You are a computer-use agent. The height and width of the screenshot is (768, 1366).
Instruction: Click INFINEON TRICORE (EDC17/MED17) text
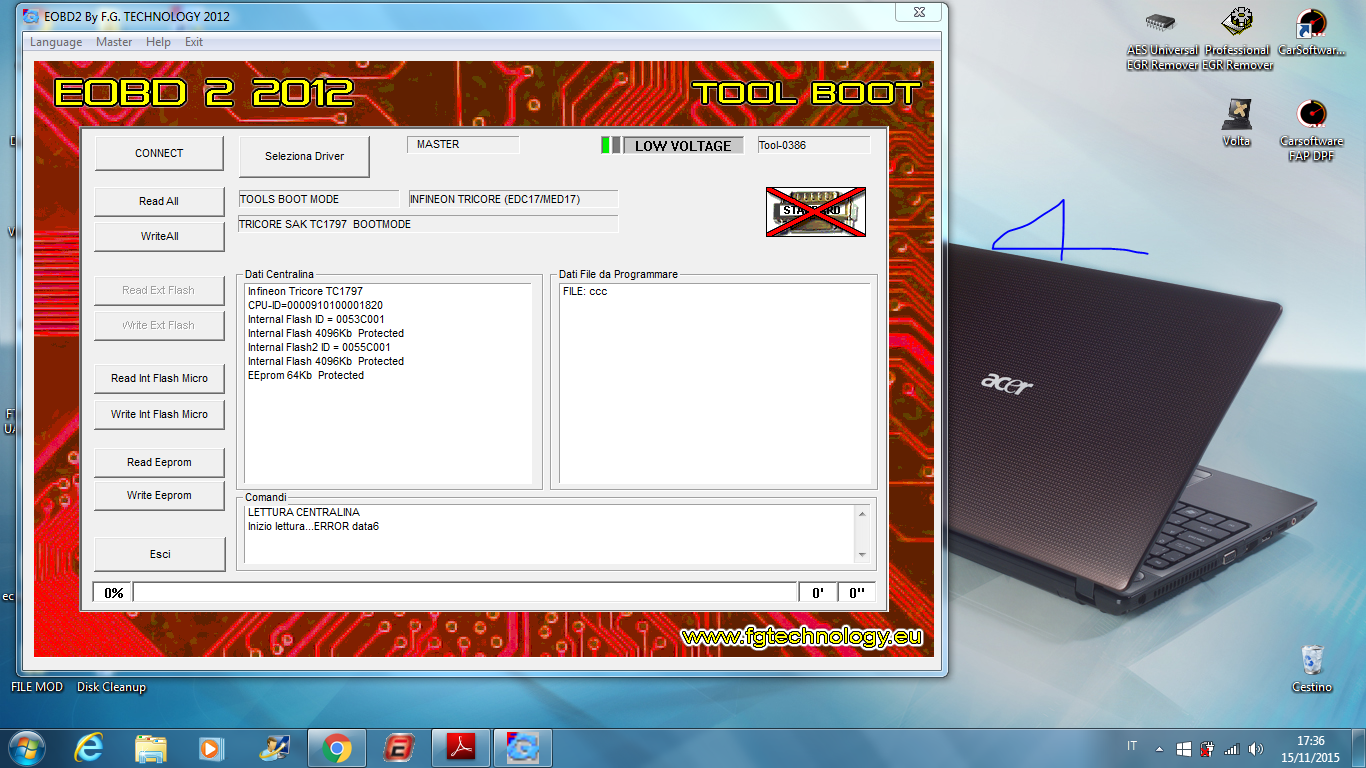(x=495, y=199)
